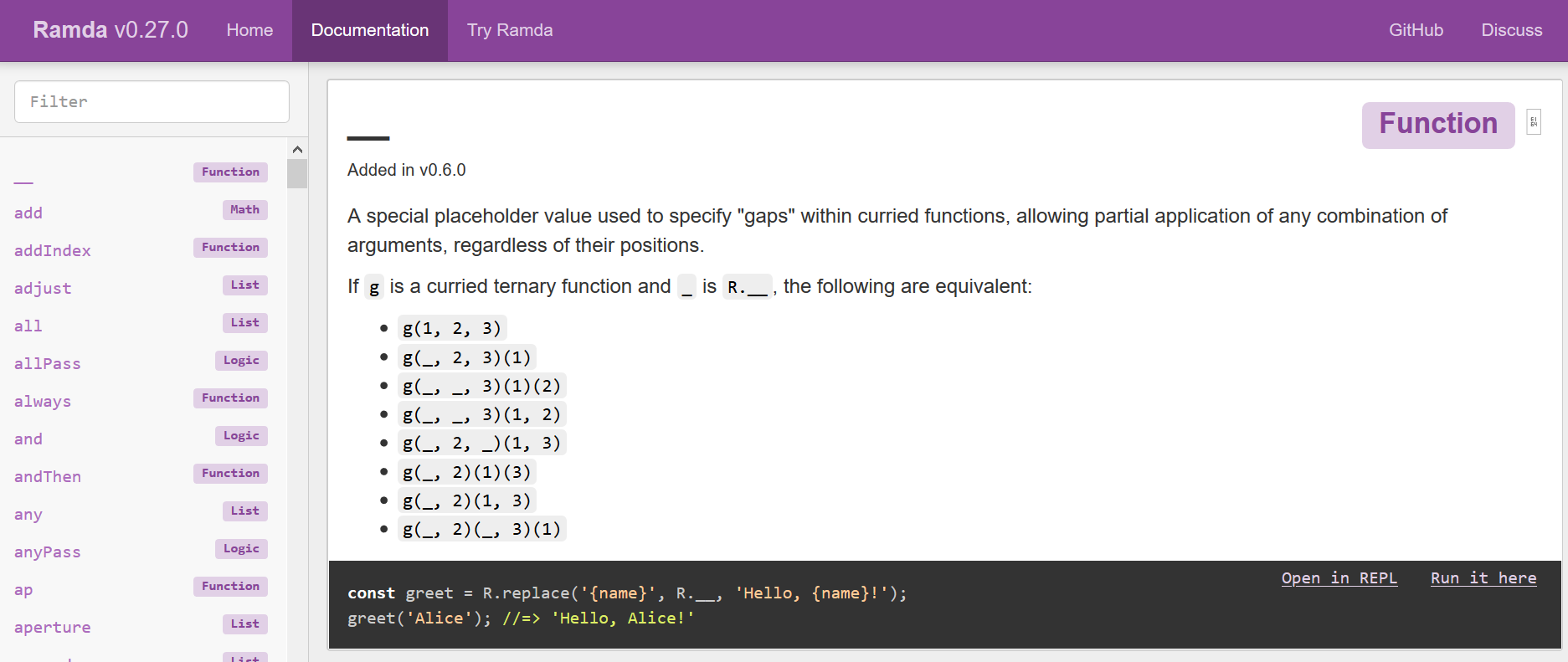Click the Ramda v0.27.0 logo
Screen dimensions: 1568x662
pyautogui.click(x=111, y=30)
